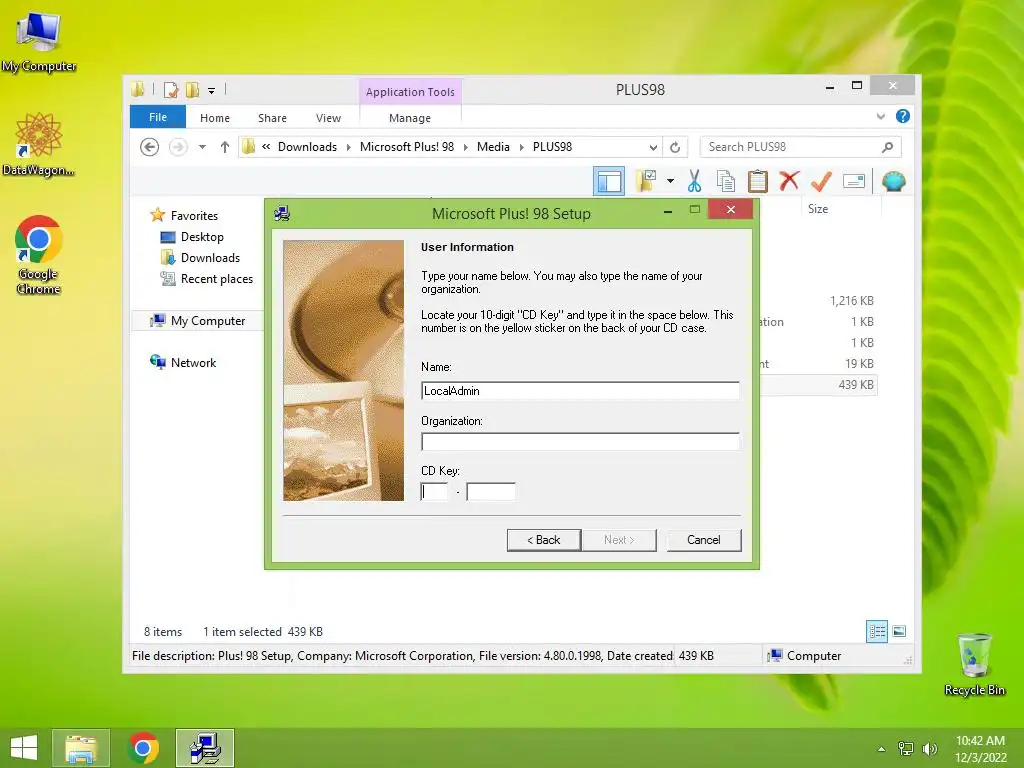Image resolution: width=1024 pixels, height=768 pixels.
Task: Switch to the Home ribbon tab
Action: pyautogui.click(x=215, y=118)
